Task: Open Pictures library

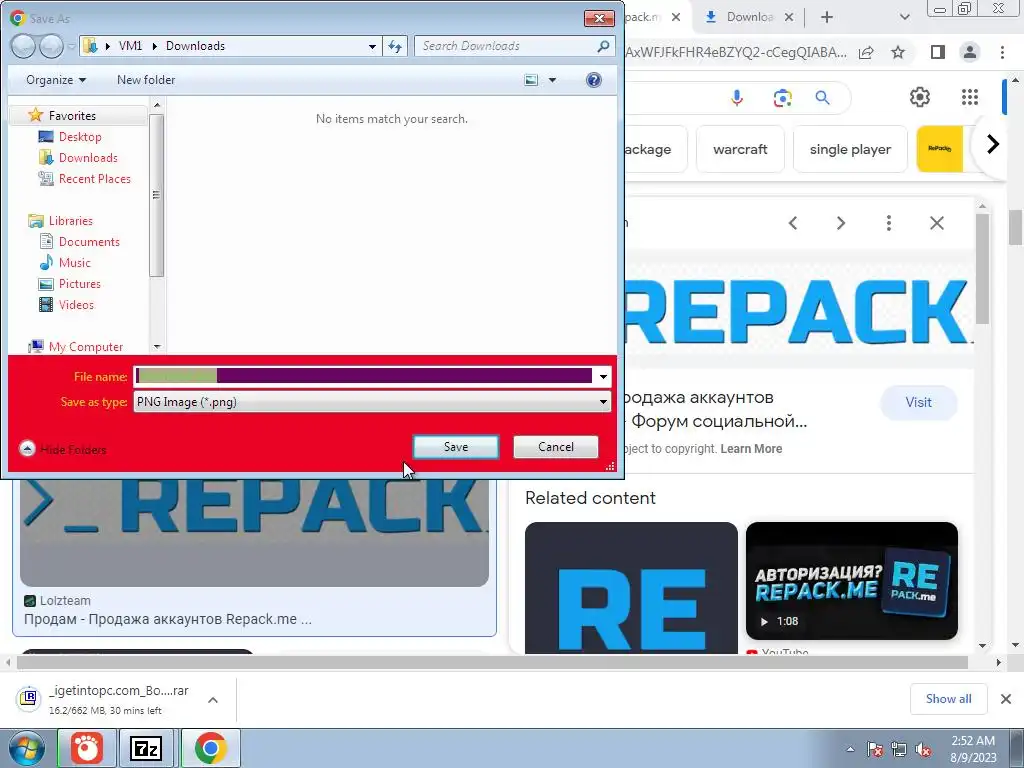Action: coord(79,283)
